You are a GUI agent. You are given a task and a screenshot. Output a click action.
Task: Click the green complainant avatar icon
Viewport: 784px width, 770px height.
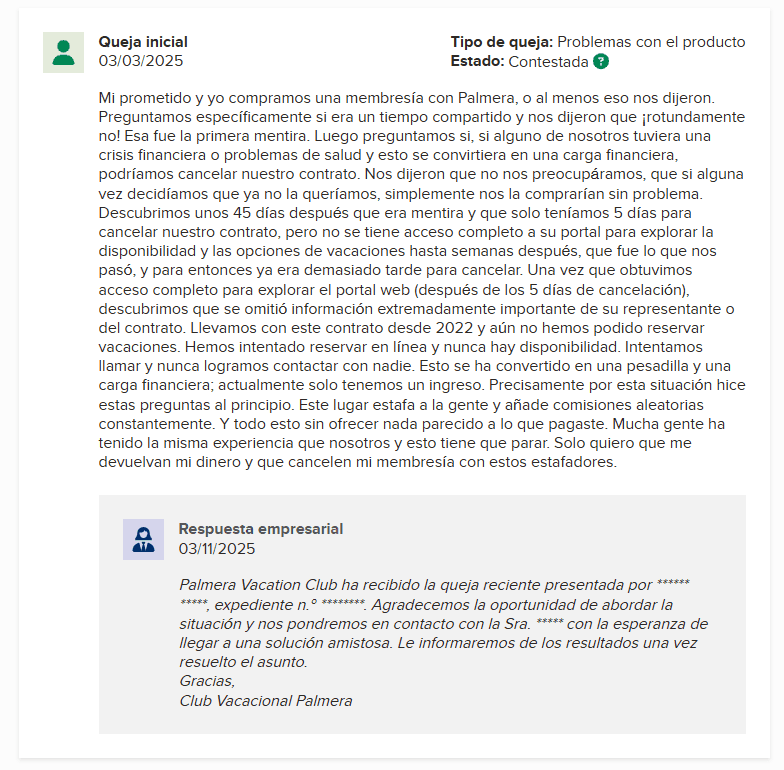coord(63,52)
